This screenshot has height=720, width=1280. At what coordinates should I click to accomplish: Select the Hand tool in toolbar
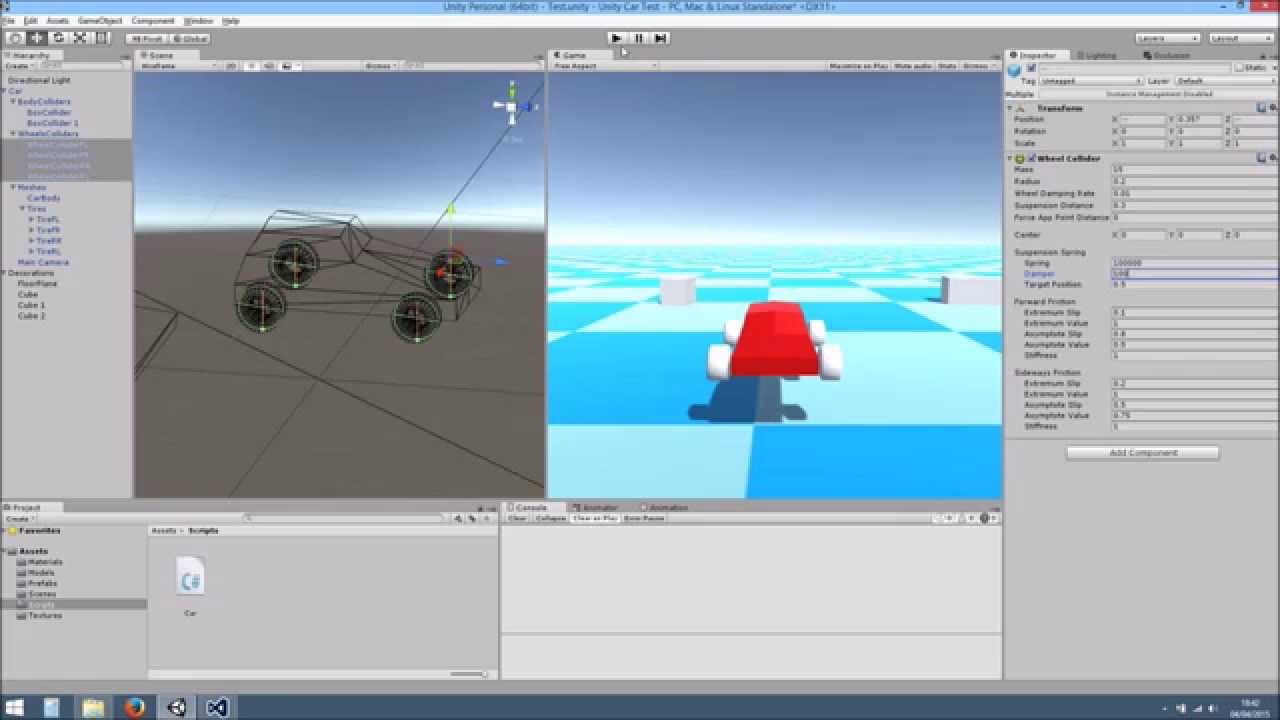tap(15, 38)
